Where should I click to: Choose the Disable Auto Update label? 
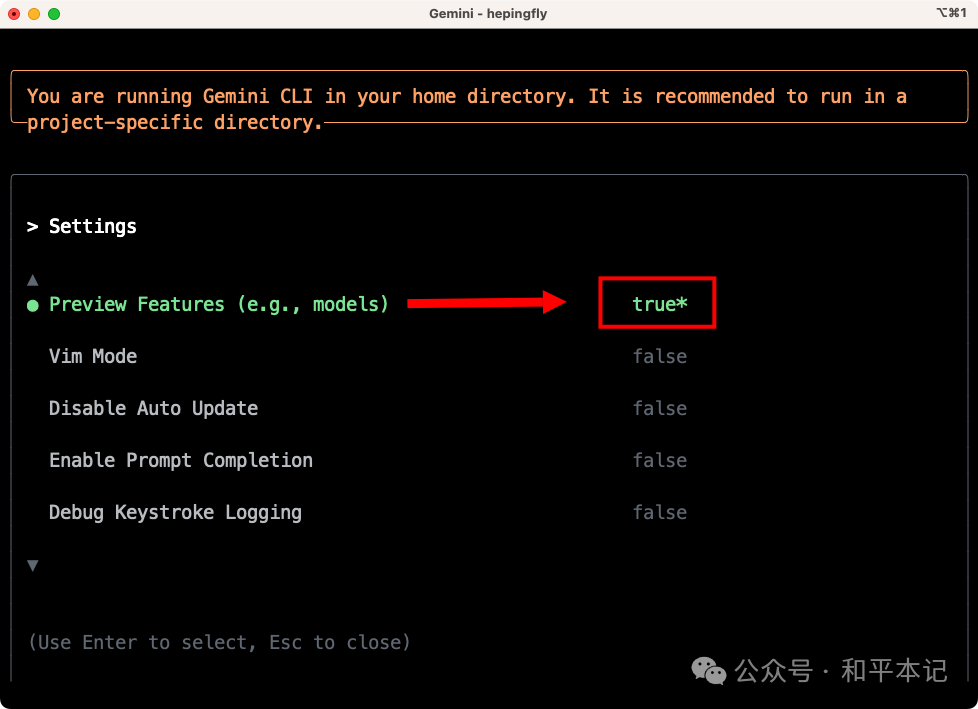(153, 408)
